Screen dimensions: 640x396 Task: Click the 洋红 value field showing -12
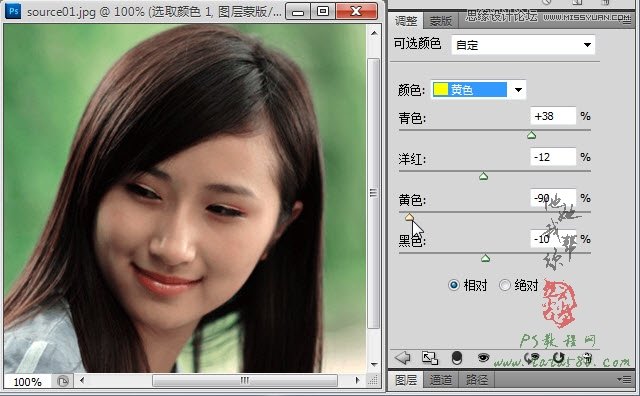click(x=553, y=157)
